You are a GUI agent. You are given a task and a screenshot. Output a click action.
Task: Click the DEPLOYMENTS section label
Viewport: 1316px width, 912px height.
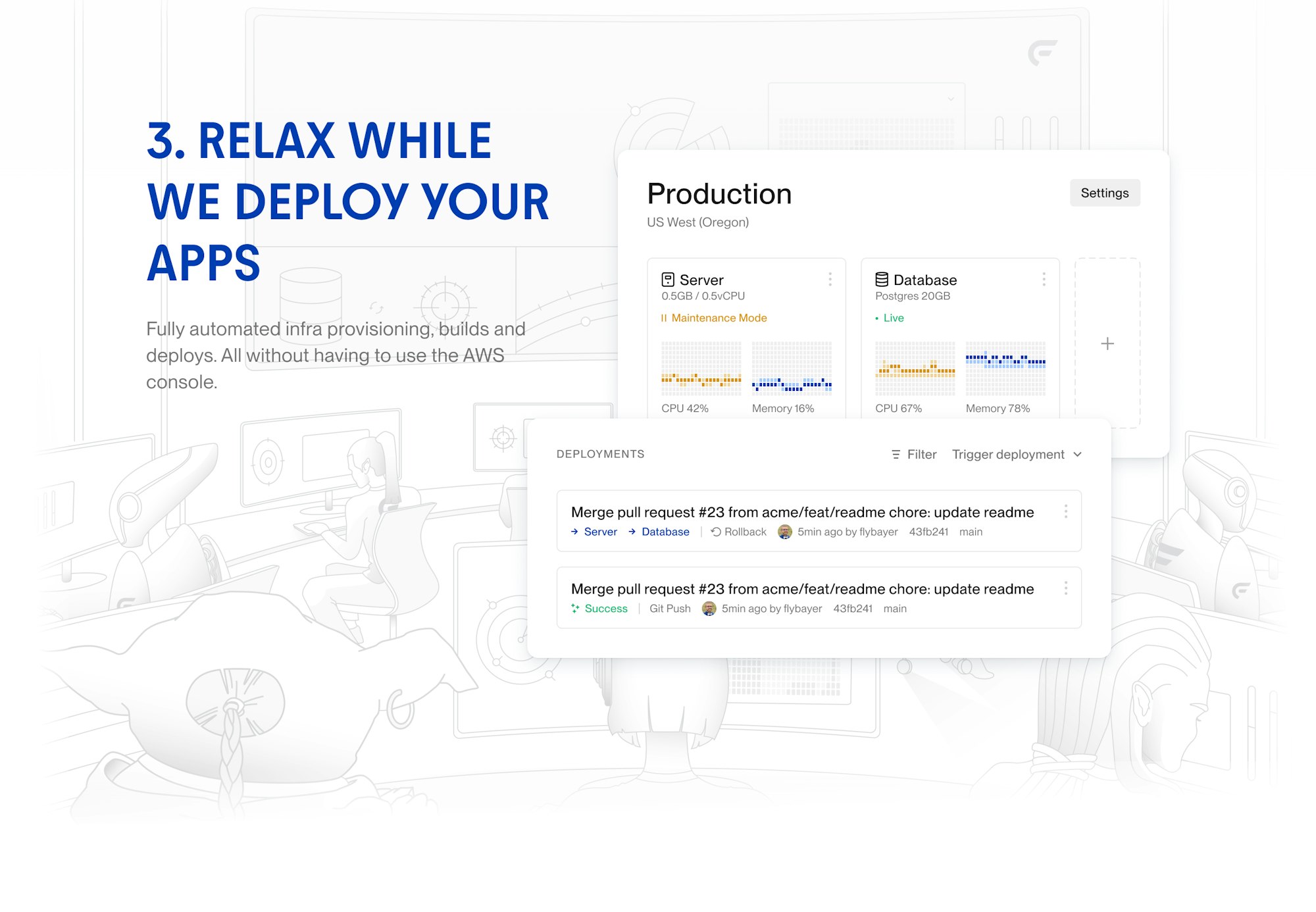(x=600, y=454)
